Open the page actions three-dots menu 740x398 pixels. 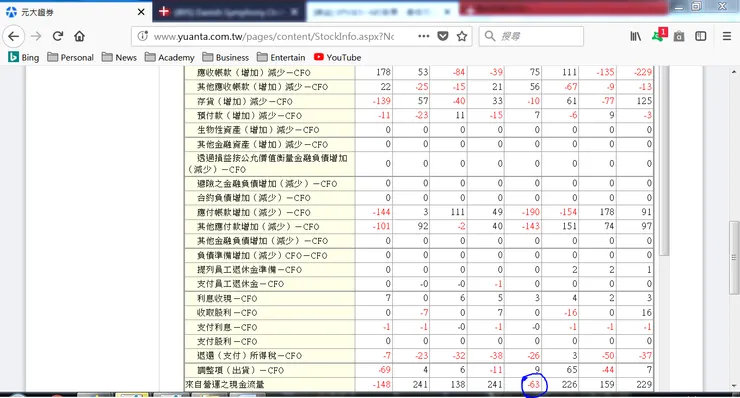[423, 36]
